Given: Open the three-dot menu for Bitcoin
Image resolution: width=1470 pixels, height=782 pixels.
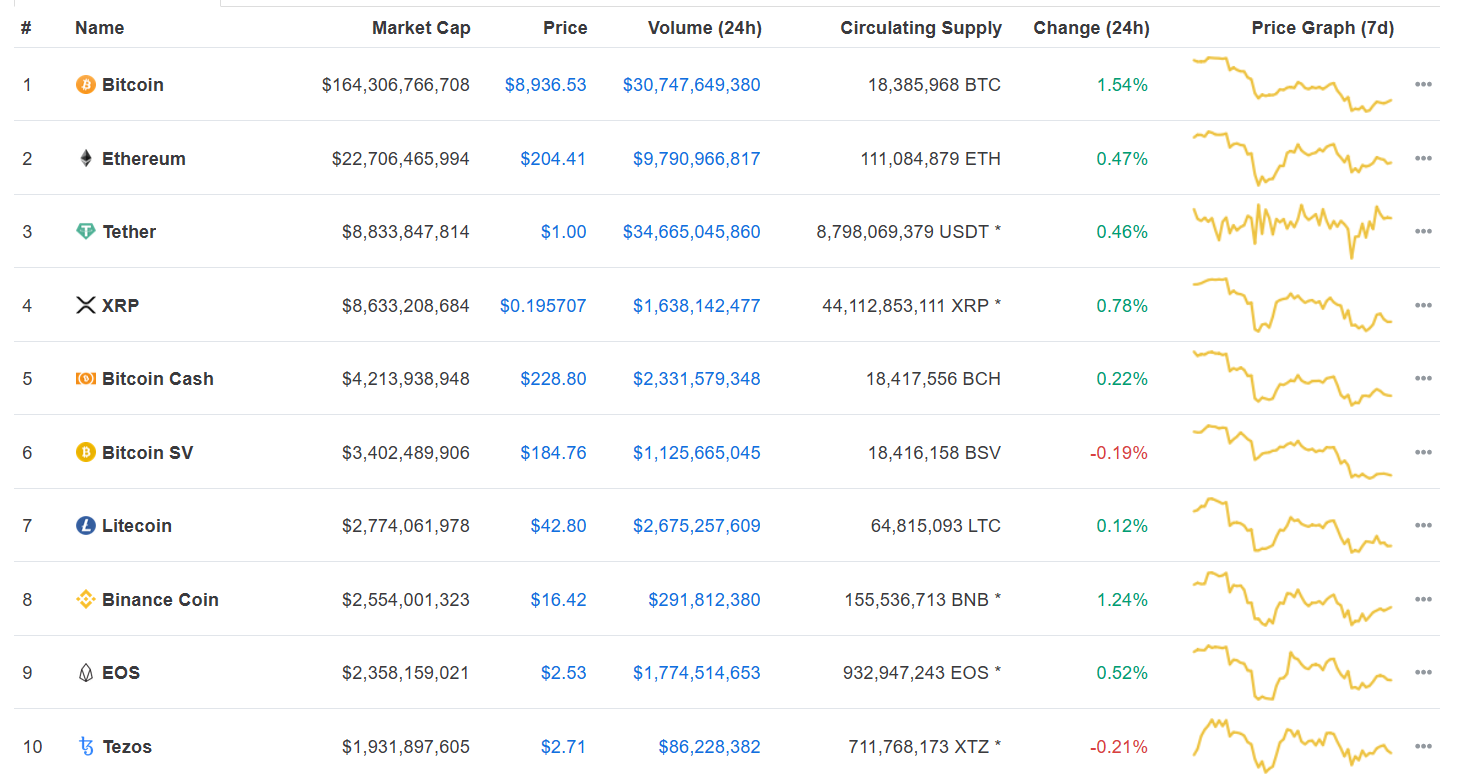Looking at the screenshot, I should (x=1424, y=85).
